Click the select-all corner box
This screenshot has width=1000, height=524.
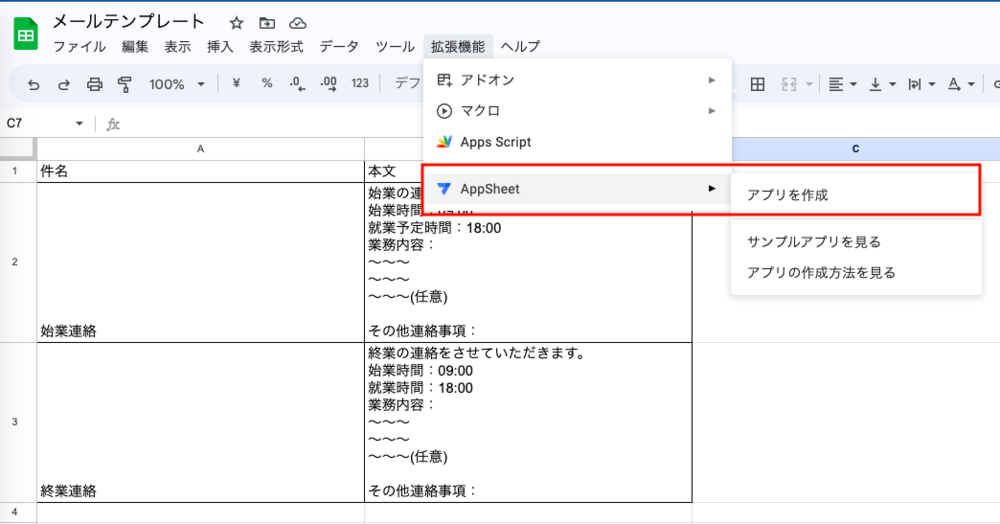18,149
